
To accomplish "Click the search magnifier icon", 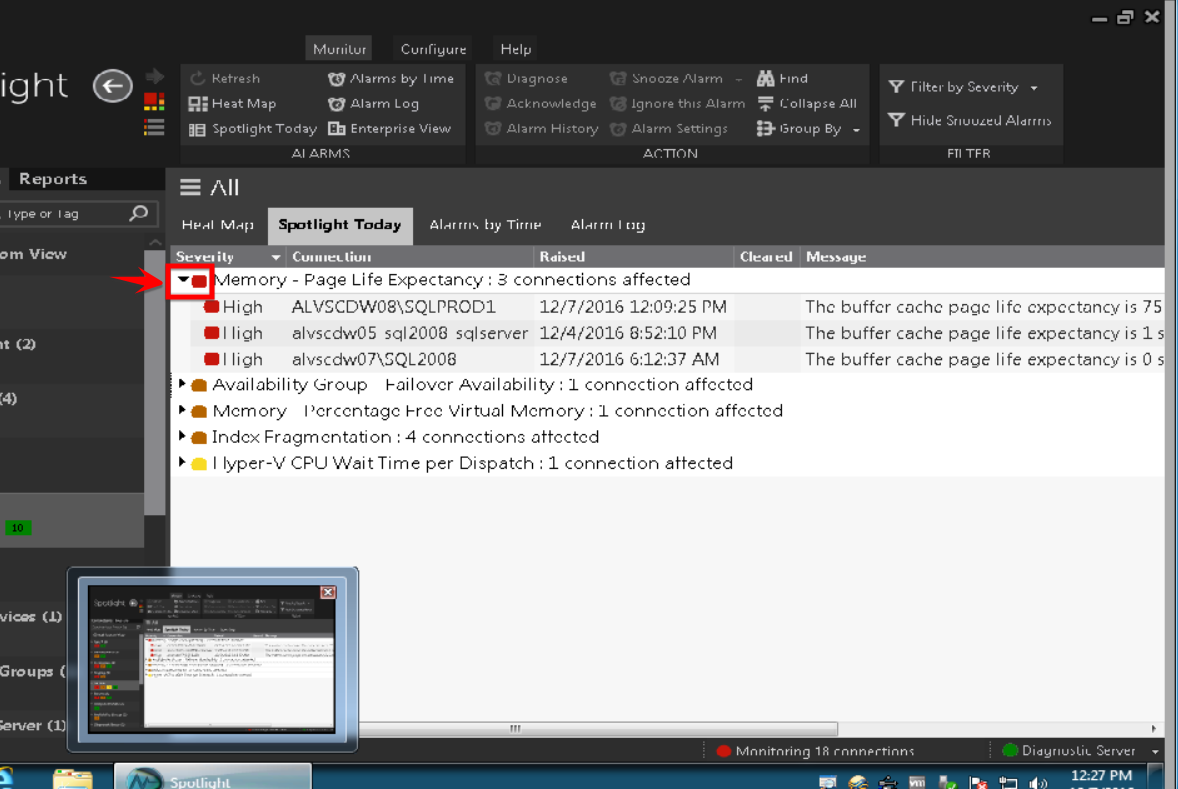I will 138,213.
